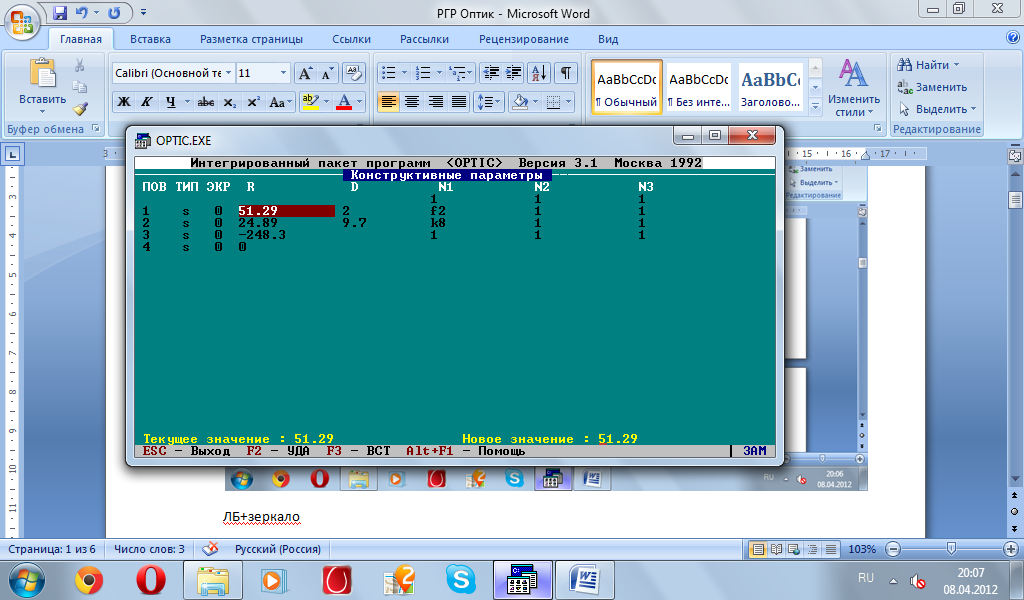1024x600 pixels.
Task: Apply the Обычный style
Action: pos(627,87)
